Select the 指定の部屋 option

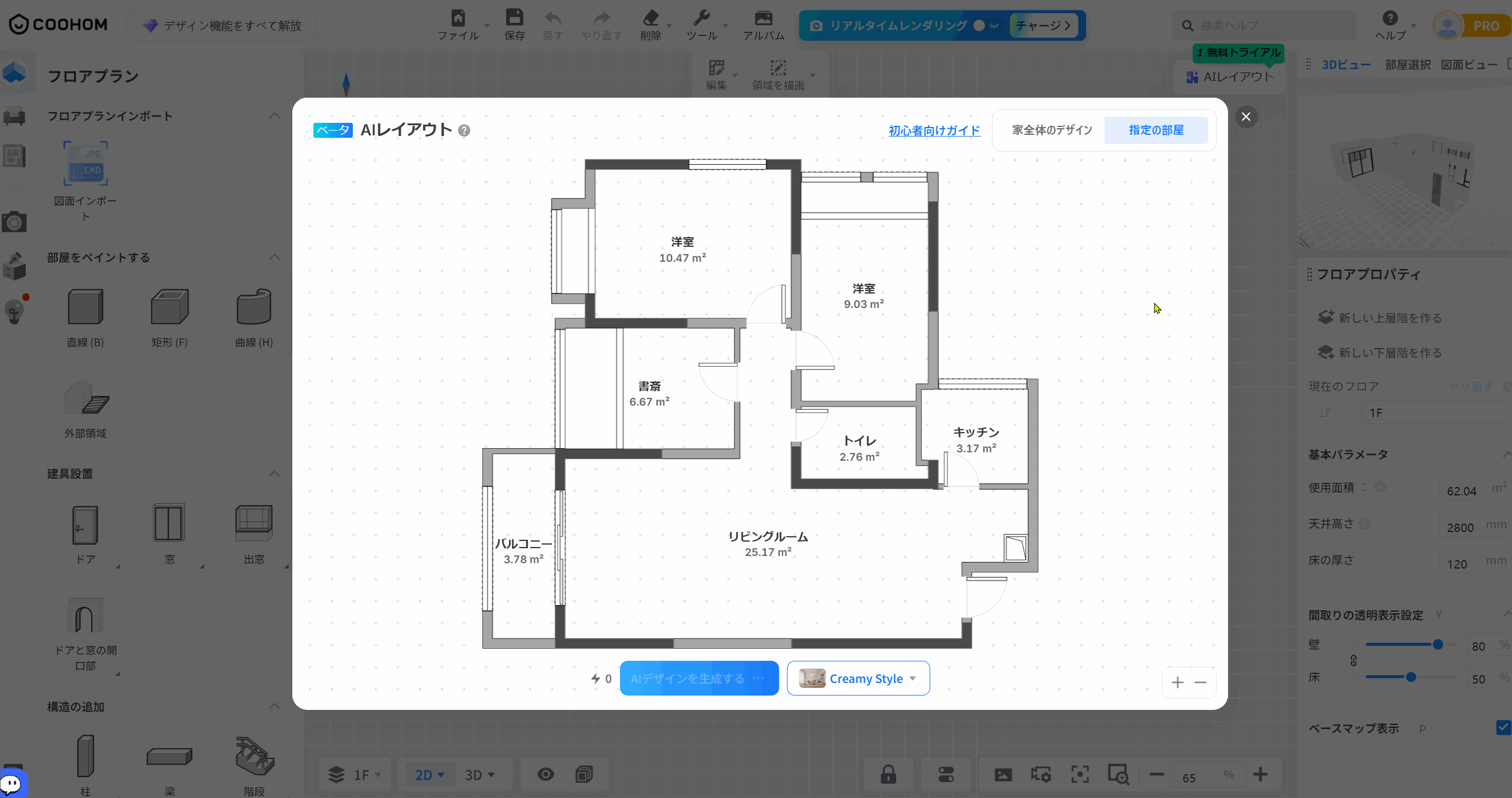pos(1156,130)
